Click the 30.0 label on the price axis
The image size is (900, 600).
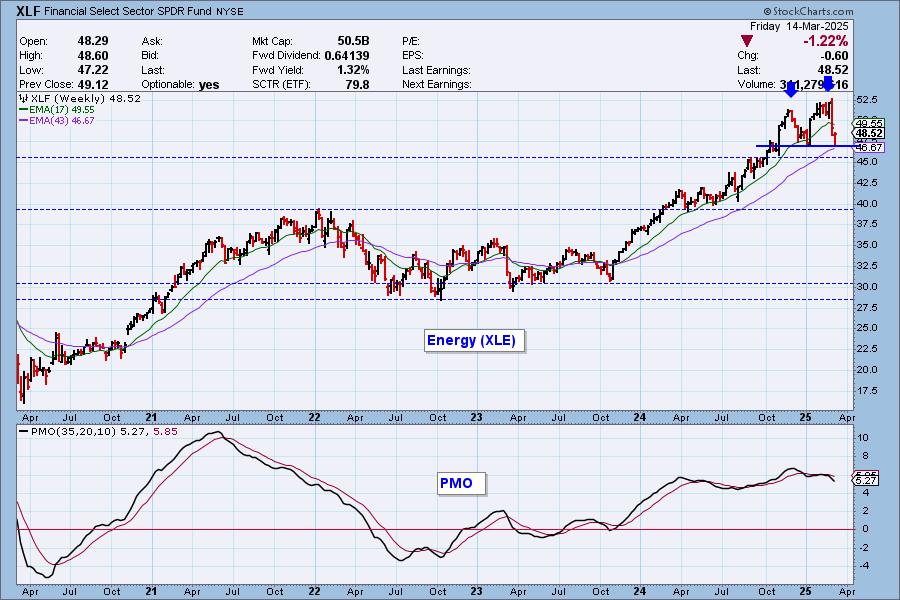pyautogui.click(x=867, y=287)
